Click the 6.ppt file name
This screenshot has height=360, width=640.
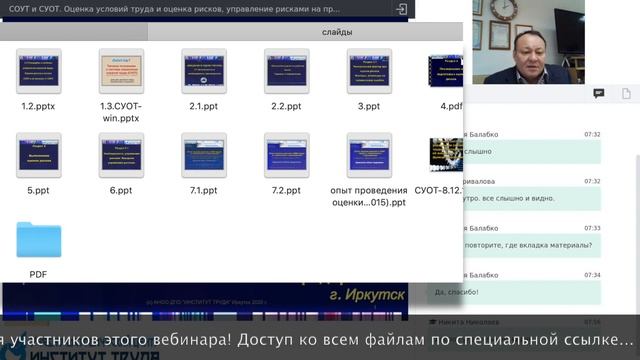tap(121, 190)
